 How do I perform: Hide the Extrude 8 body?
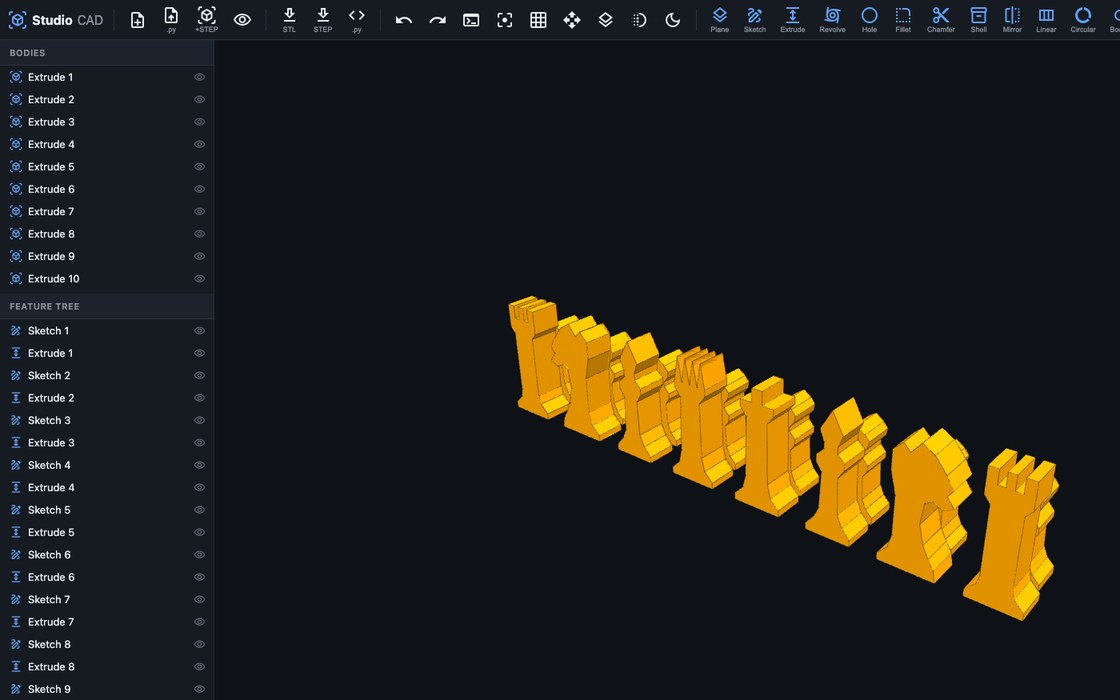[199, 234]
